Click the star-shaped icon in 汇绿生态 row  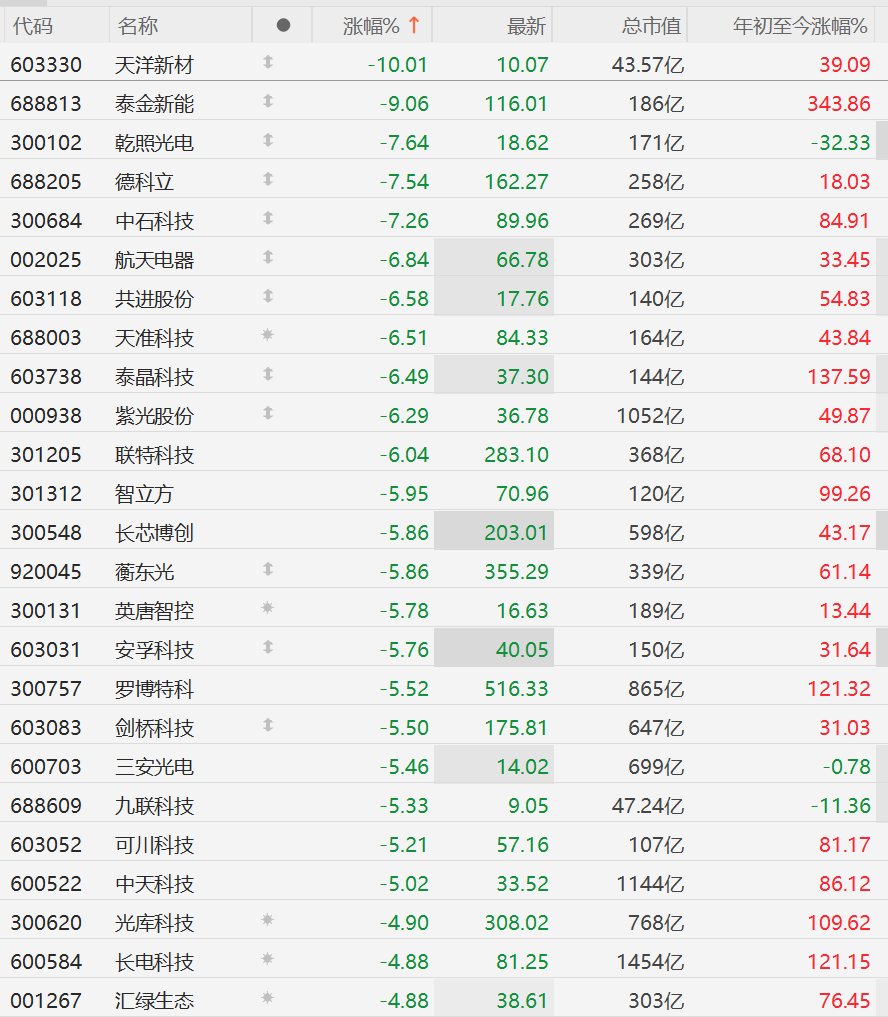(267, 998)
